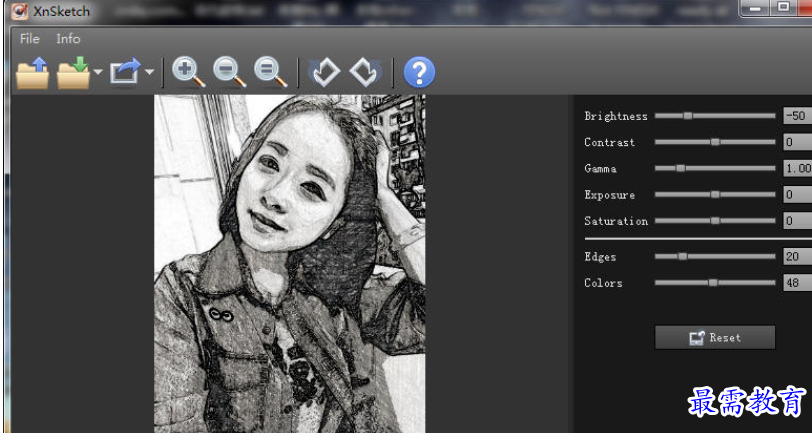The height and width of the screenshot is (433, 812).
Task: Open an image with the folder-up icon
Action: pos(33,73)
